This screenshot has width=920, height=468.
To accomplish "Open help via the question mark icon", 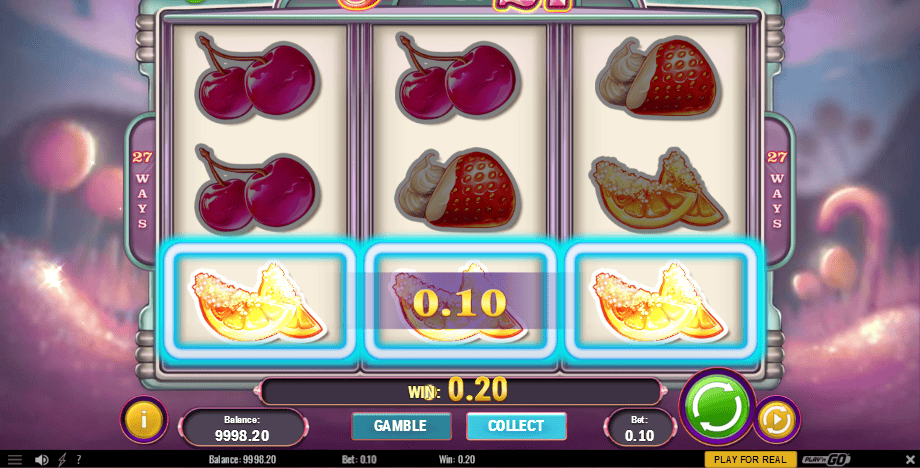I will pos(79,460).
